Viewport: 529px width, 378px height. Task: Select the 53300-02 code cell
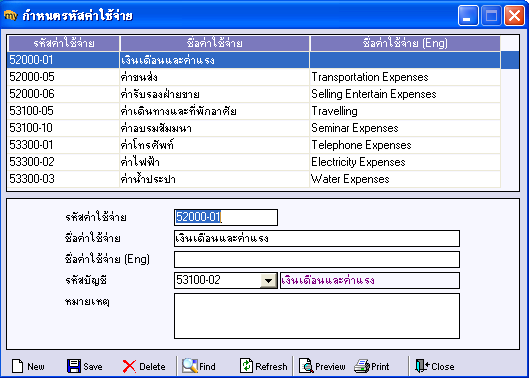pos(63,162)
